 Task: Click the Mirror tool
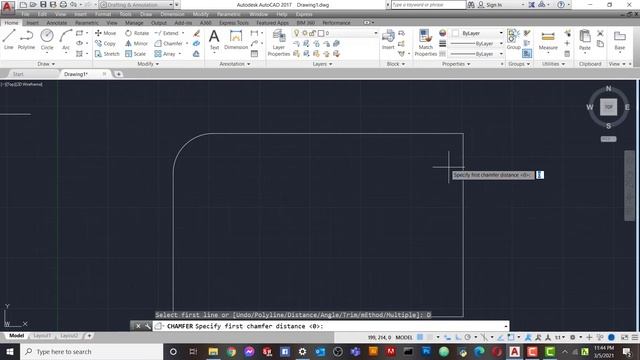tap(136, 43)
